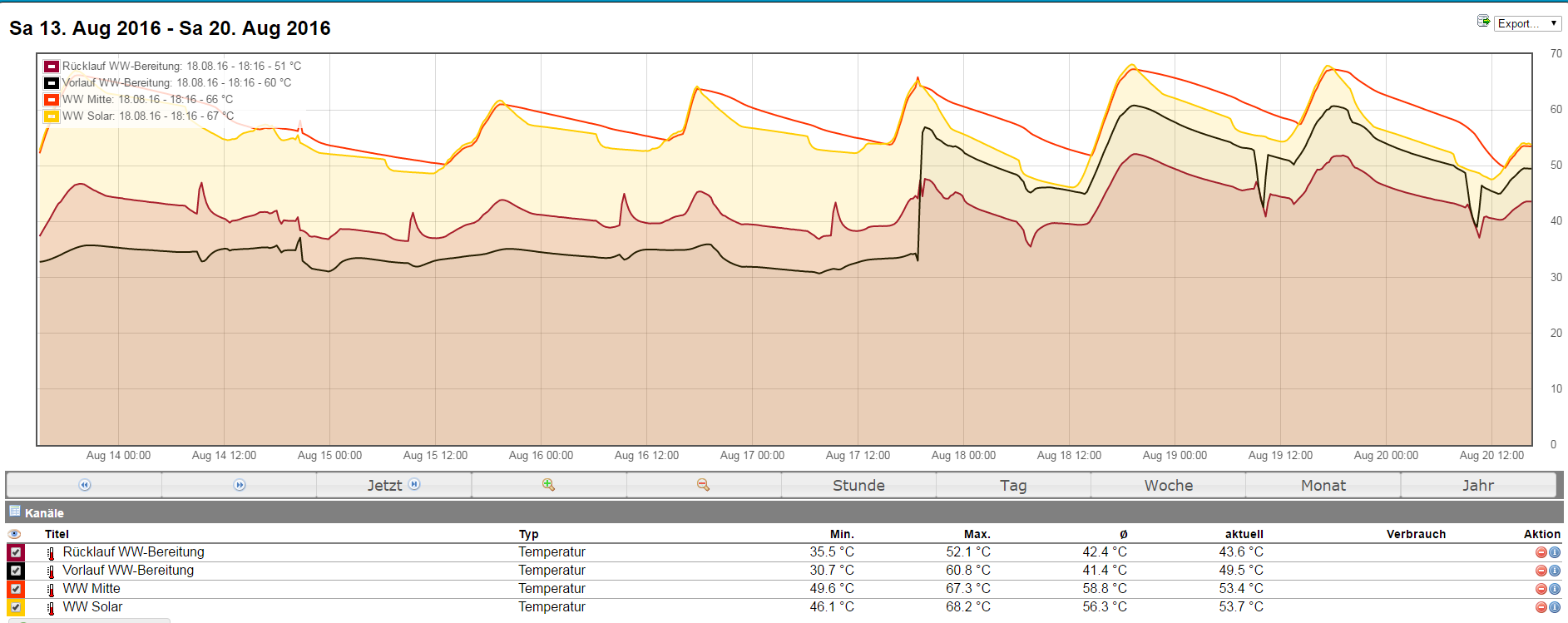
Task: Click the Max. column header
Action: 977,534
